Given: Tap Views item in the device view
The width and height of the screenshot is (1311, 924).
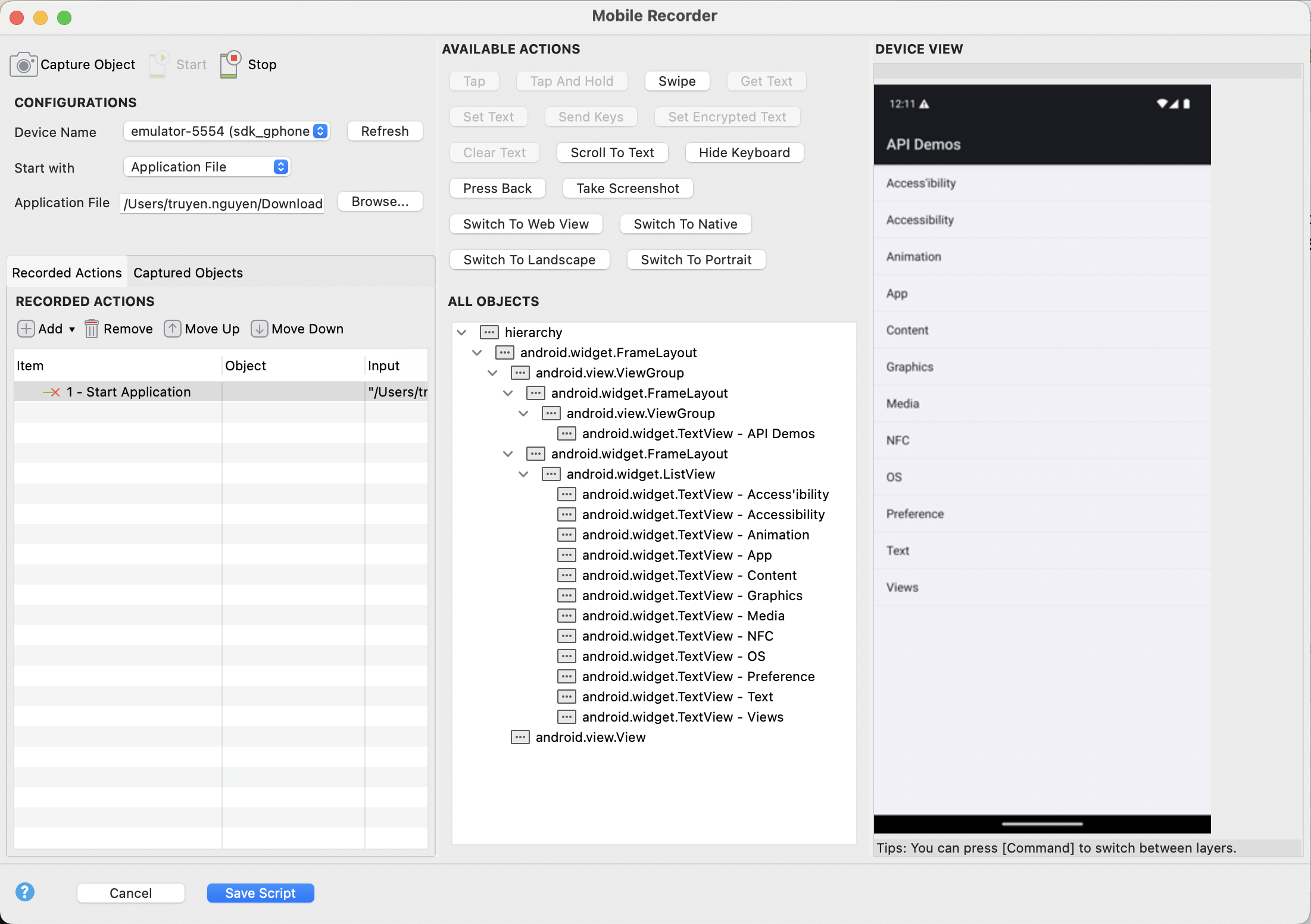Looking at the screenshot, I should (903, 587).
